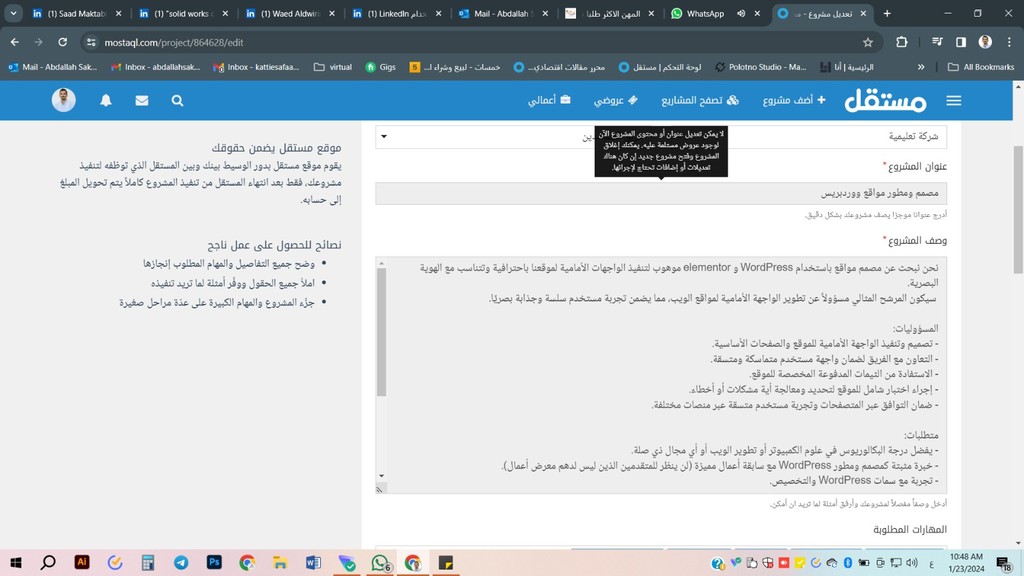
Task: Bookmark this page with the star icon
Action: 867,42
